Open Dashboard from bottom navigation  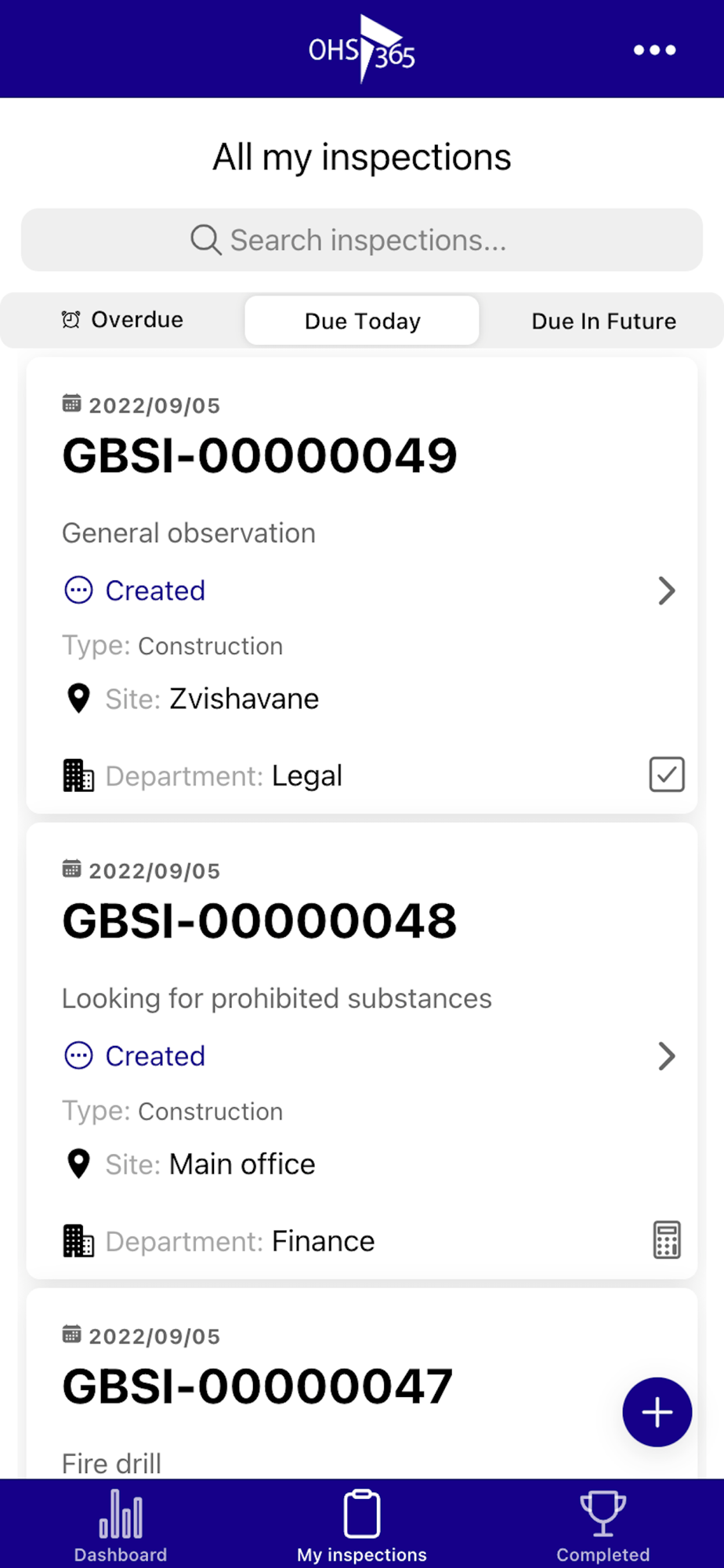[121, 1526]
